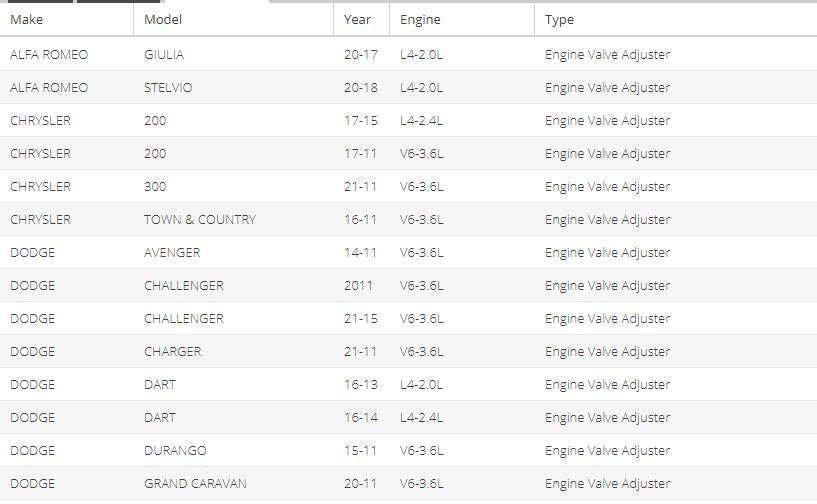Select the Engine column header
The height and width of the screenshot is (504, 817).
pyautogui.click(x=420, y=20)
